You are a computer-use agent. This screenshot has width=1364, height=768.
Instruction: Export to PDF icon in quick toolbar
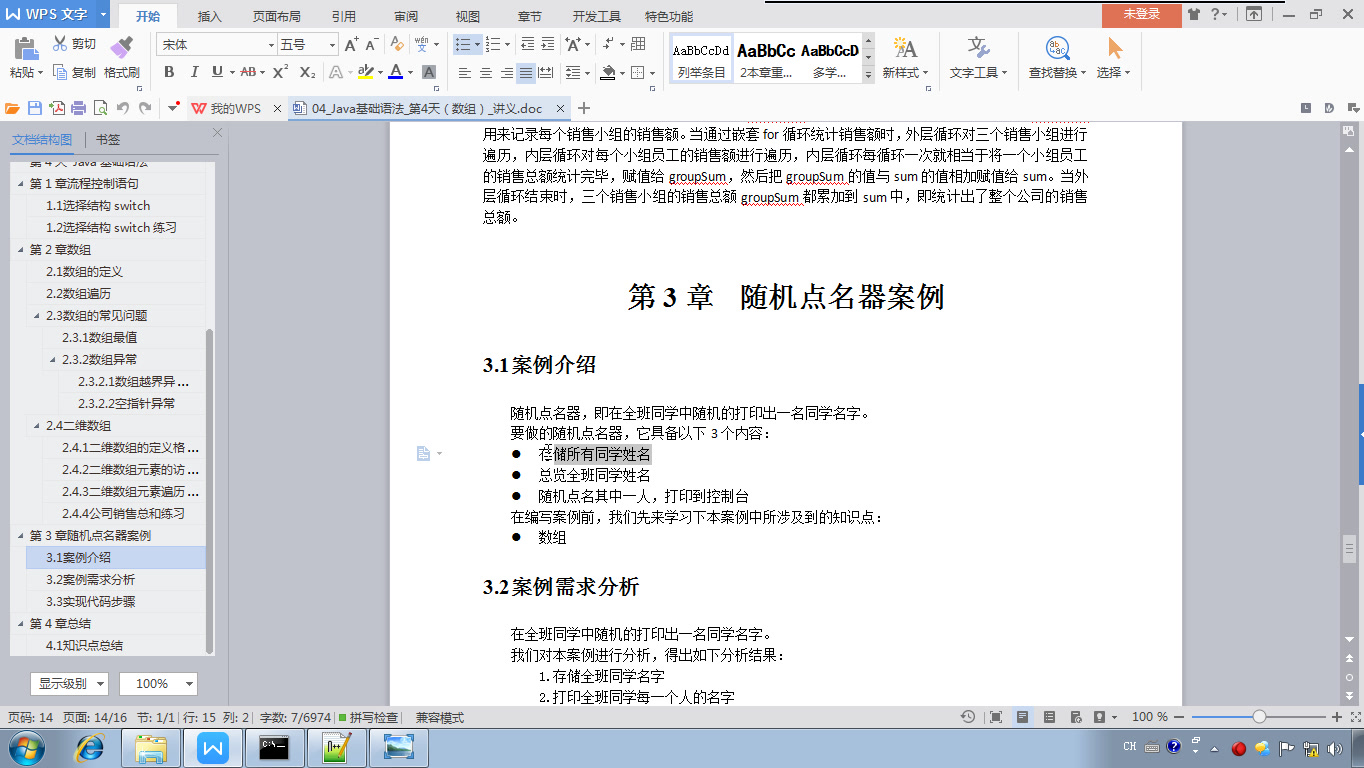click(57, 108)
